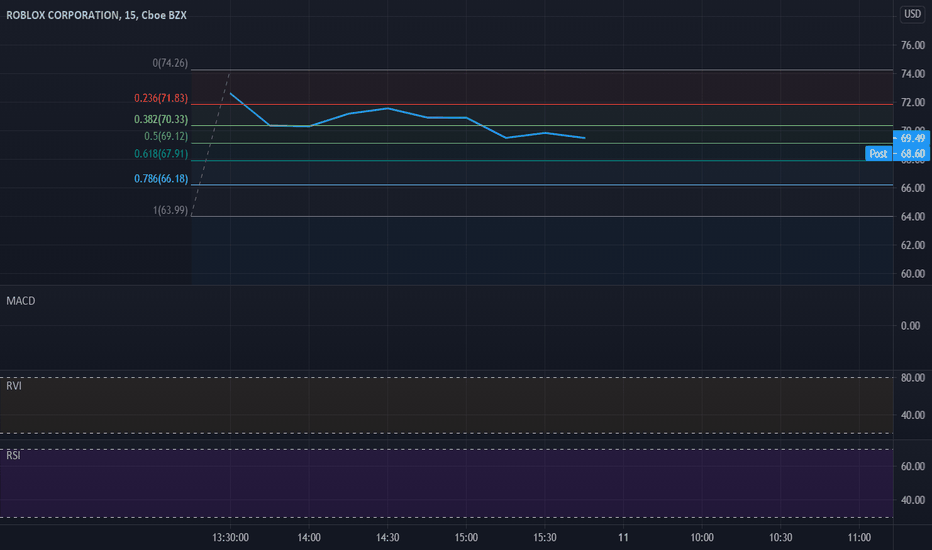Click the 15:30 time axis label
The width and height of the screenshot is (932, 550).
click(x=545, y=538)
